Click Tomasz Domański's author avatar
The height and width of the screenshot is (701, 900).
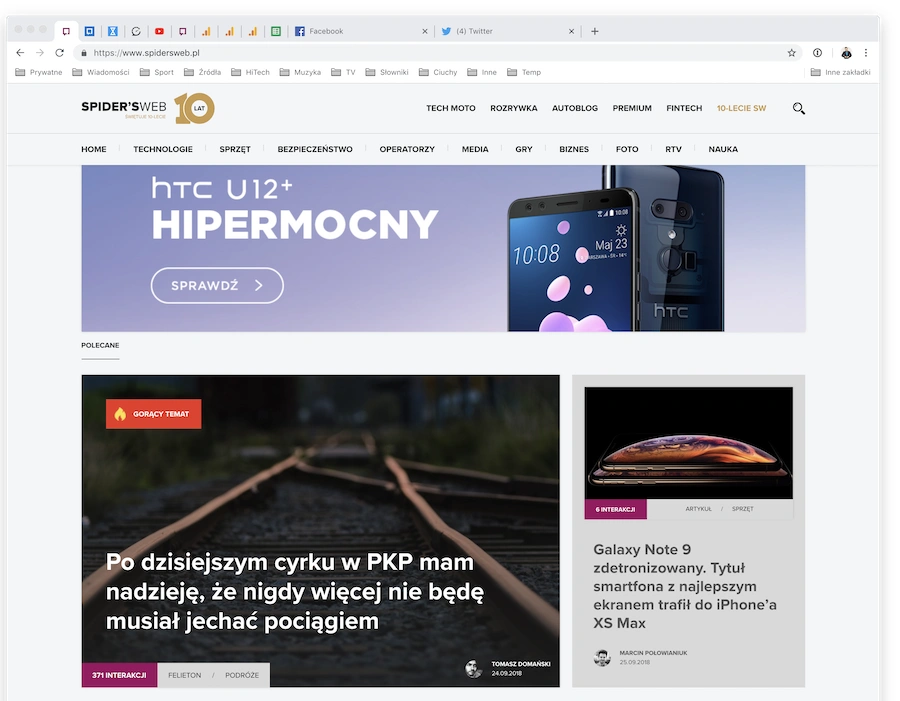point(474,668)
